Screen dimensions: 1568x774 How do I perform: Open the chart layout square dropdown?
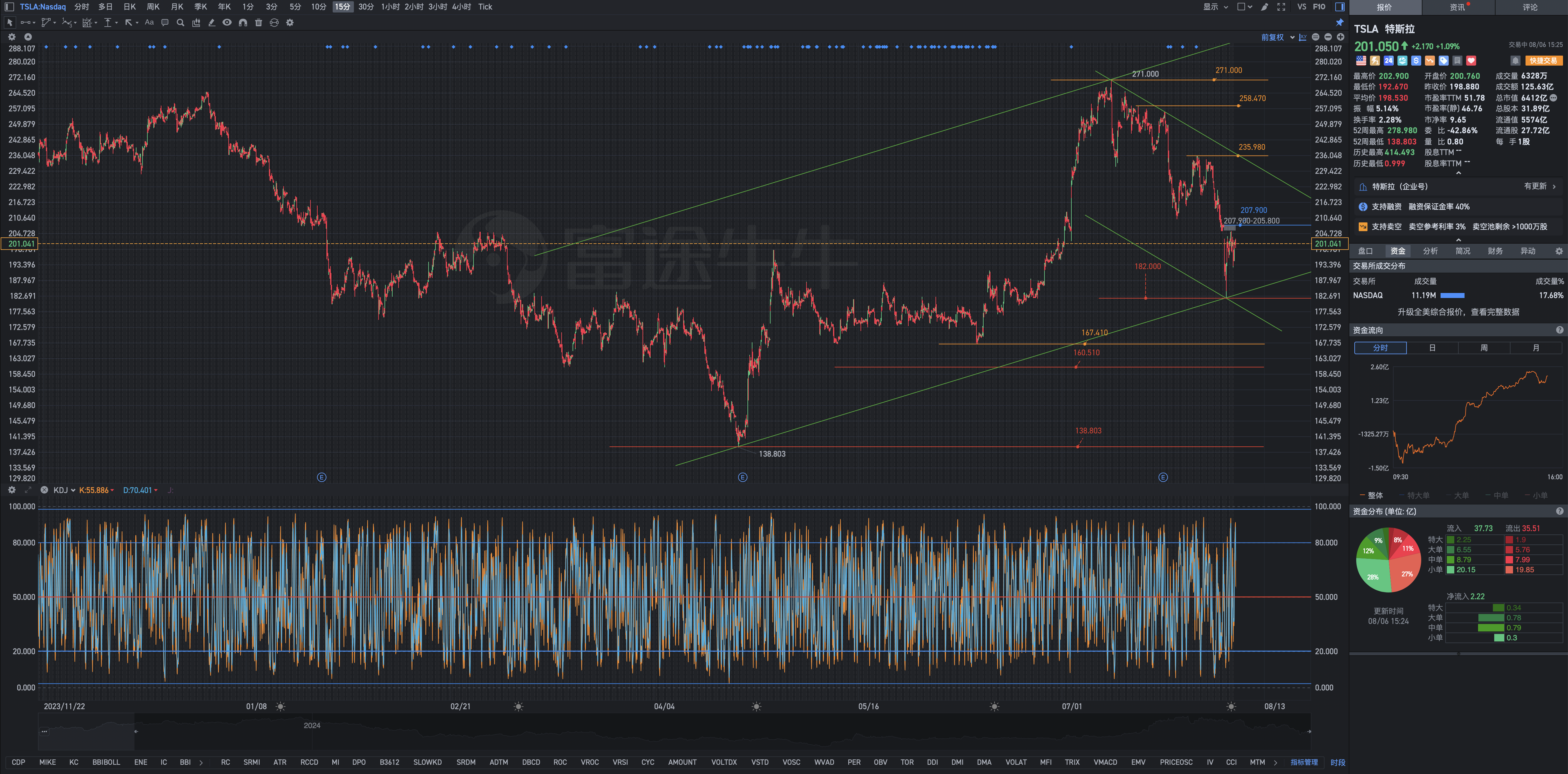pyautogui.click(x=1245, y=7)
